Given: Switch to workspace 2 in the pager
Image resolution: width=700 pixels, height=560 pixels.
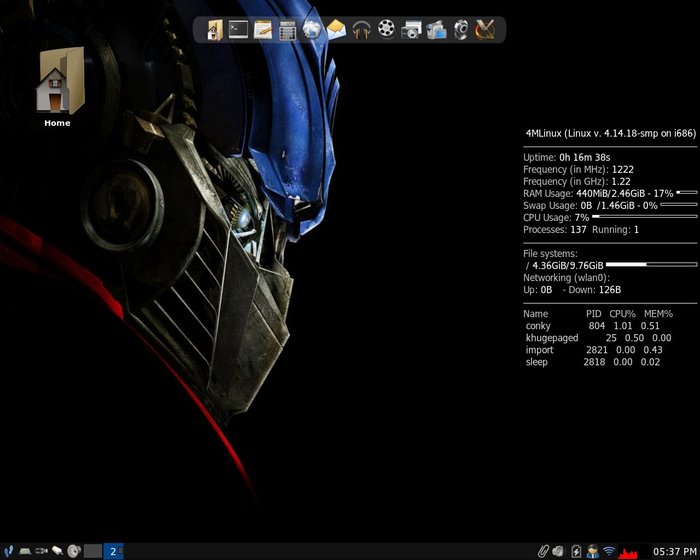Looking at the screenshot, I should coord(113,551).
